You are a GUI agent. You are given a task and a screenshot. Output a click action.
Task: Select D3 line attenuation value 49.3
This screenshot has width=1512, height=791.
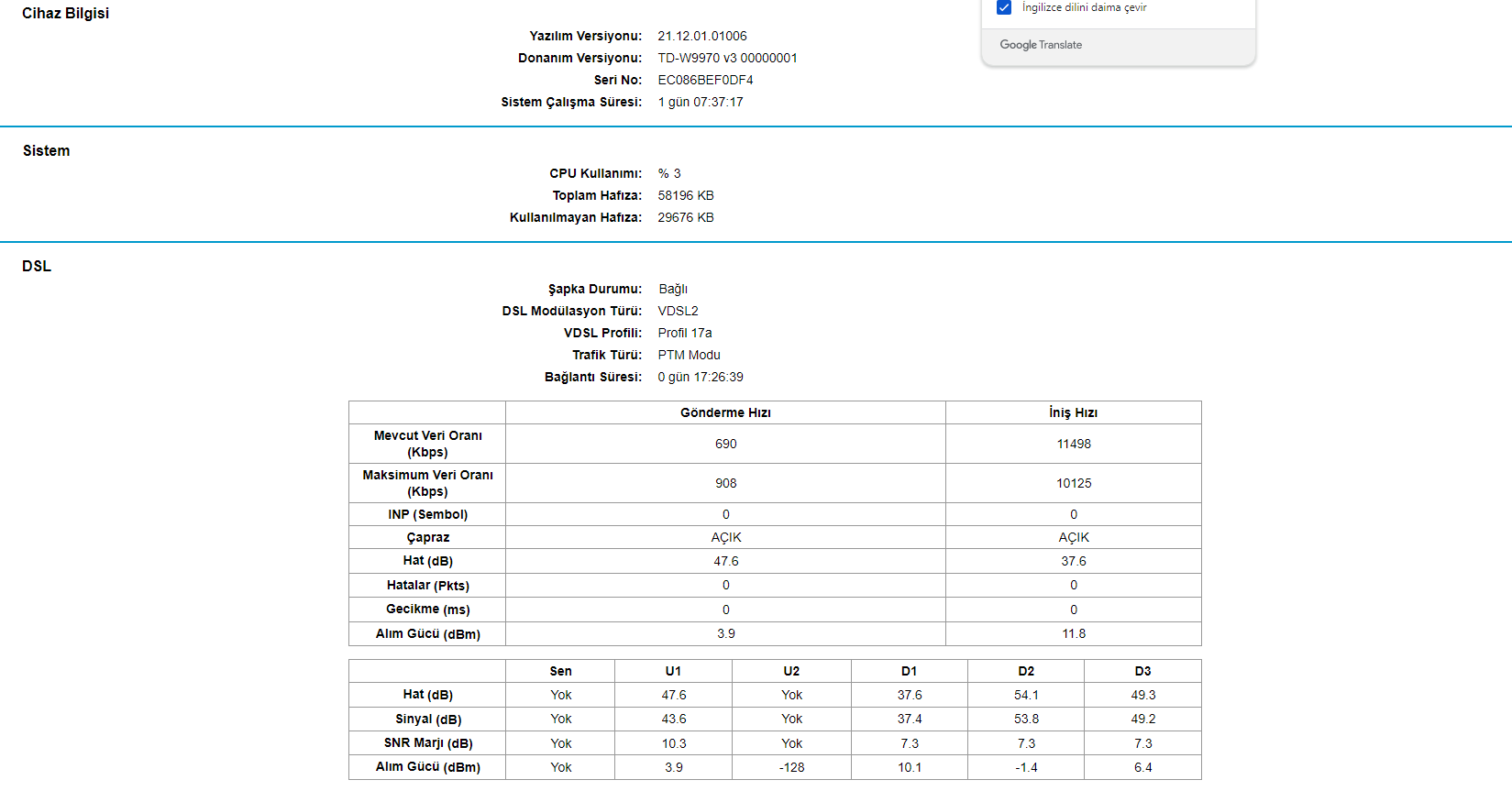click(1142, 695)
